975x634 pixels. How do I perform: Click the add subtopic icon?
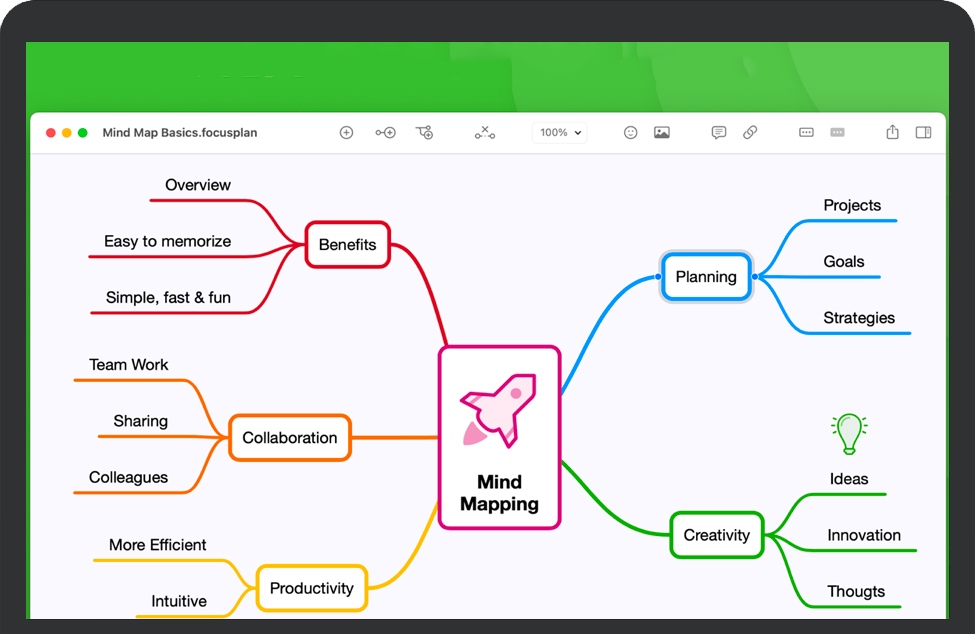pos(424,132)
